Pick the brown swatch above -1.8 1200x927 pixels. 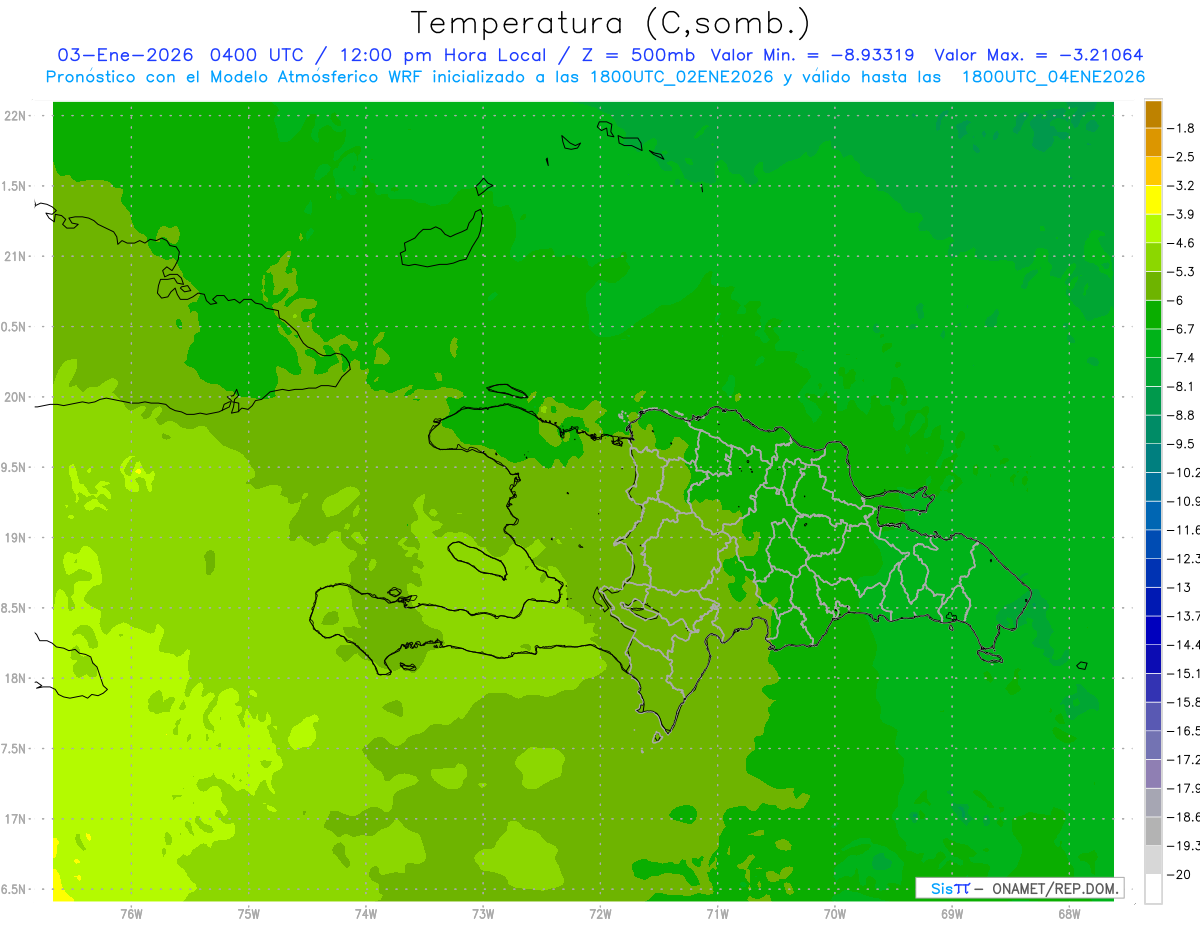[x=1154, y=115]
